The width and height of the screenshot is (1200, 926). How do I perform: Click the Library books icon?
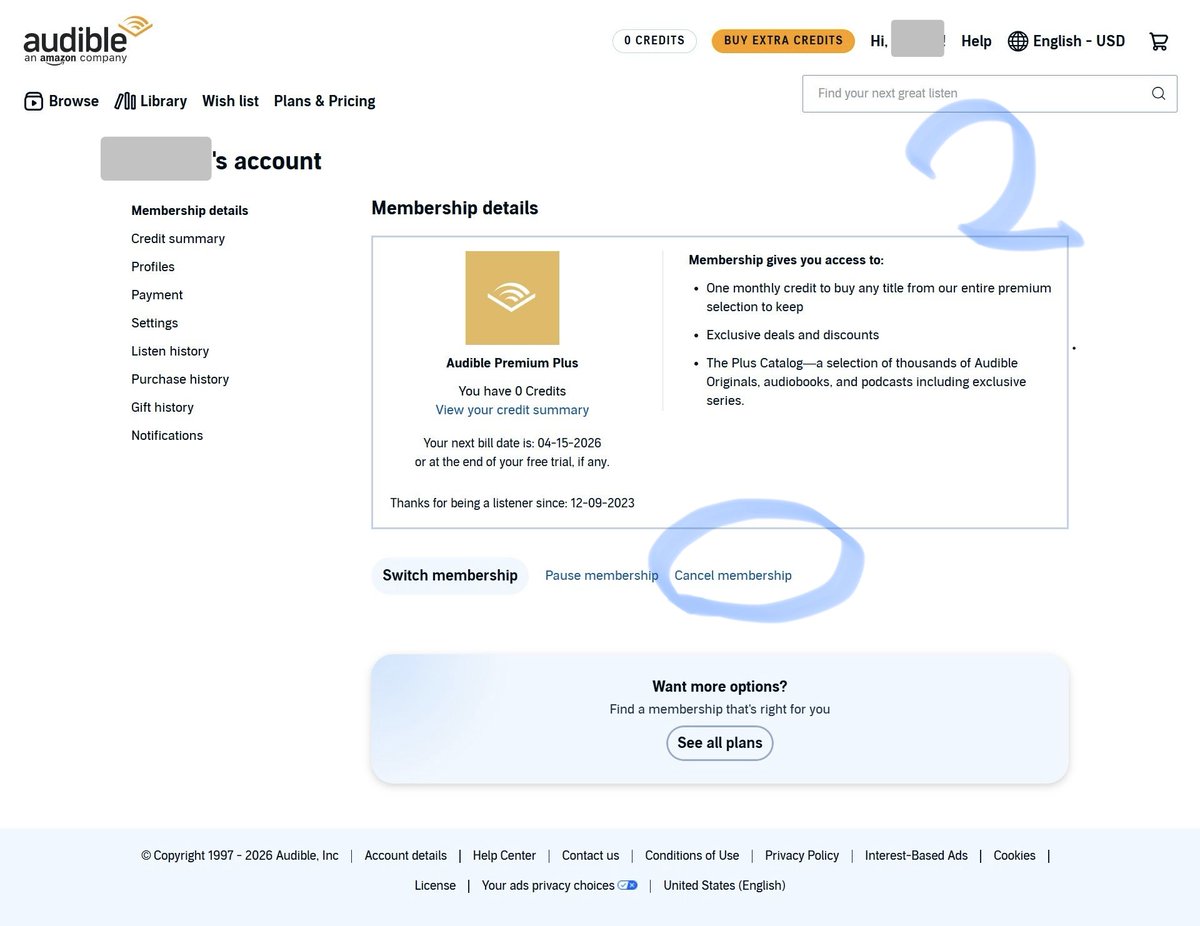pyautogui.click(x=125, y=101)
